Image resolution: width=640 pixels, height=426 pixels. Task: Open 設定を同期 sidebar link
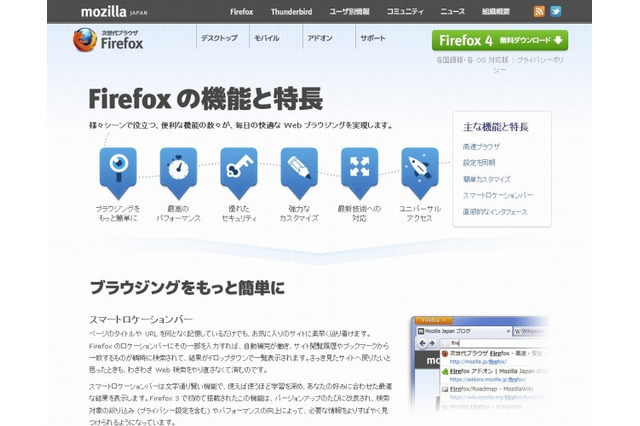(x=479, y=163)
